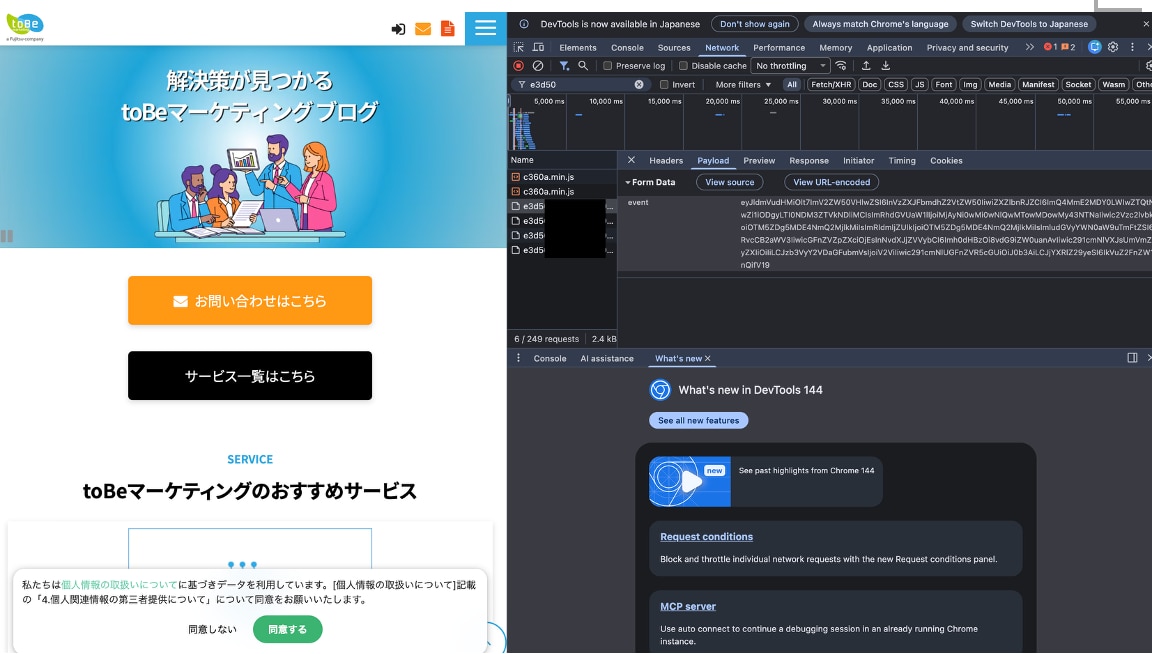The width and height of the screenshot is (1152, 654).
Task: Open DevTools settings gear
Action: point(1113,47)
